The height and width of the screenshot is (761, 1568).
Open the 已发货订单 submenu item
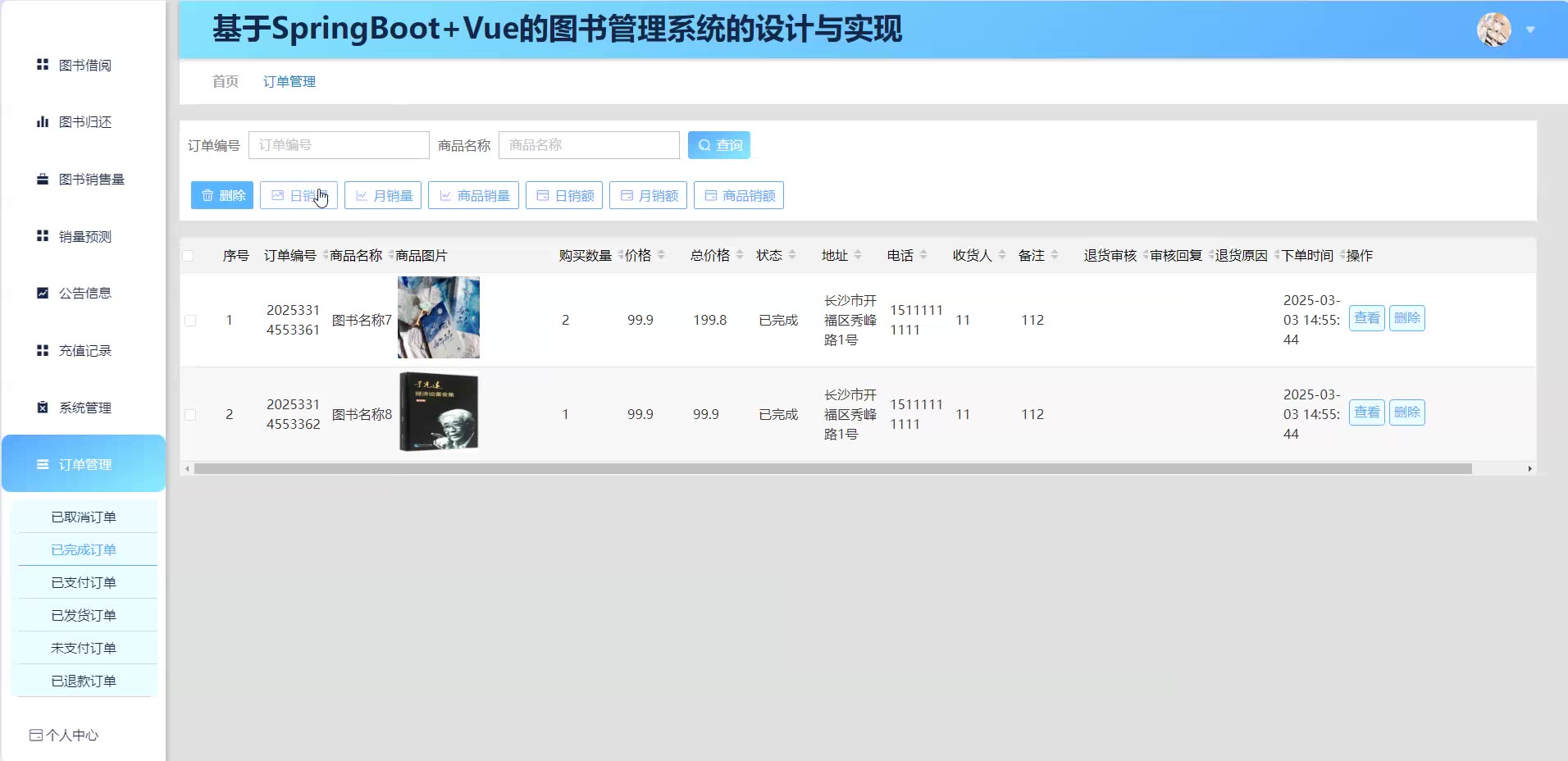tap(84, 615)
